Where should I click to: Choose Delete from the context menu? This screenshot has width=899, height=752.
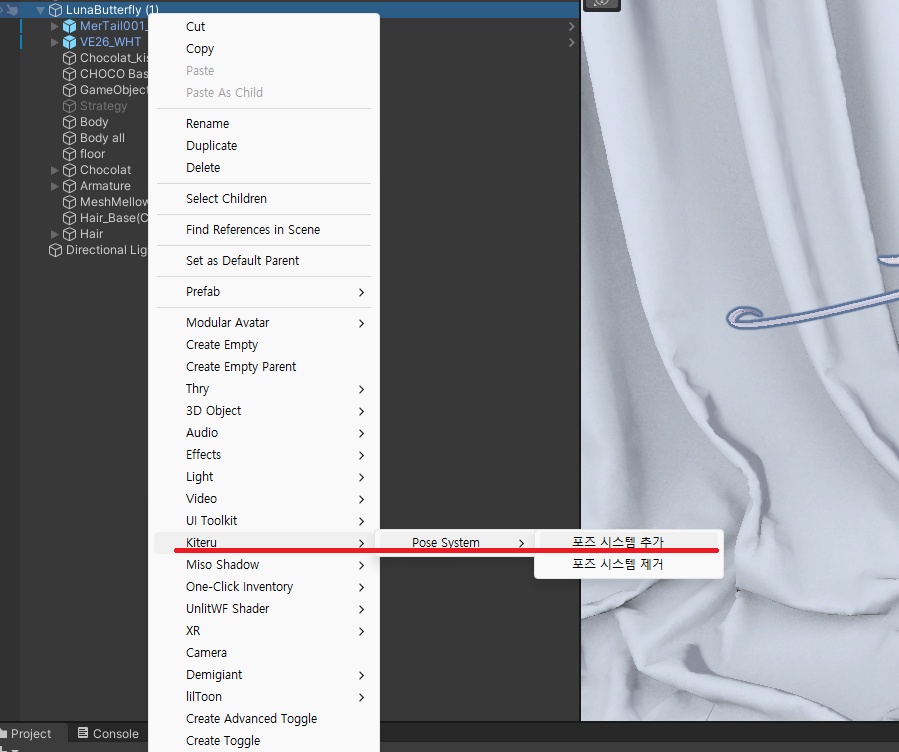tap(264, 167)
